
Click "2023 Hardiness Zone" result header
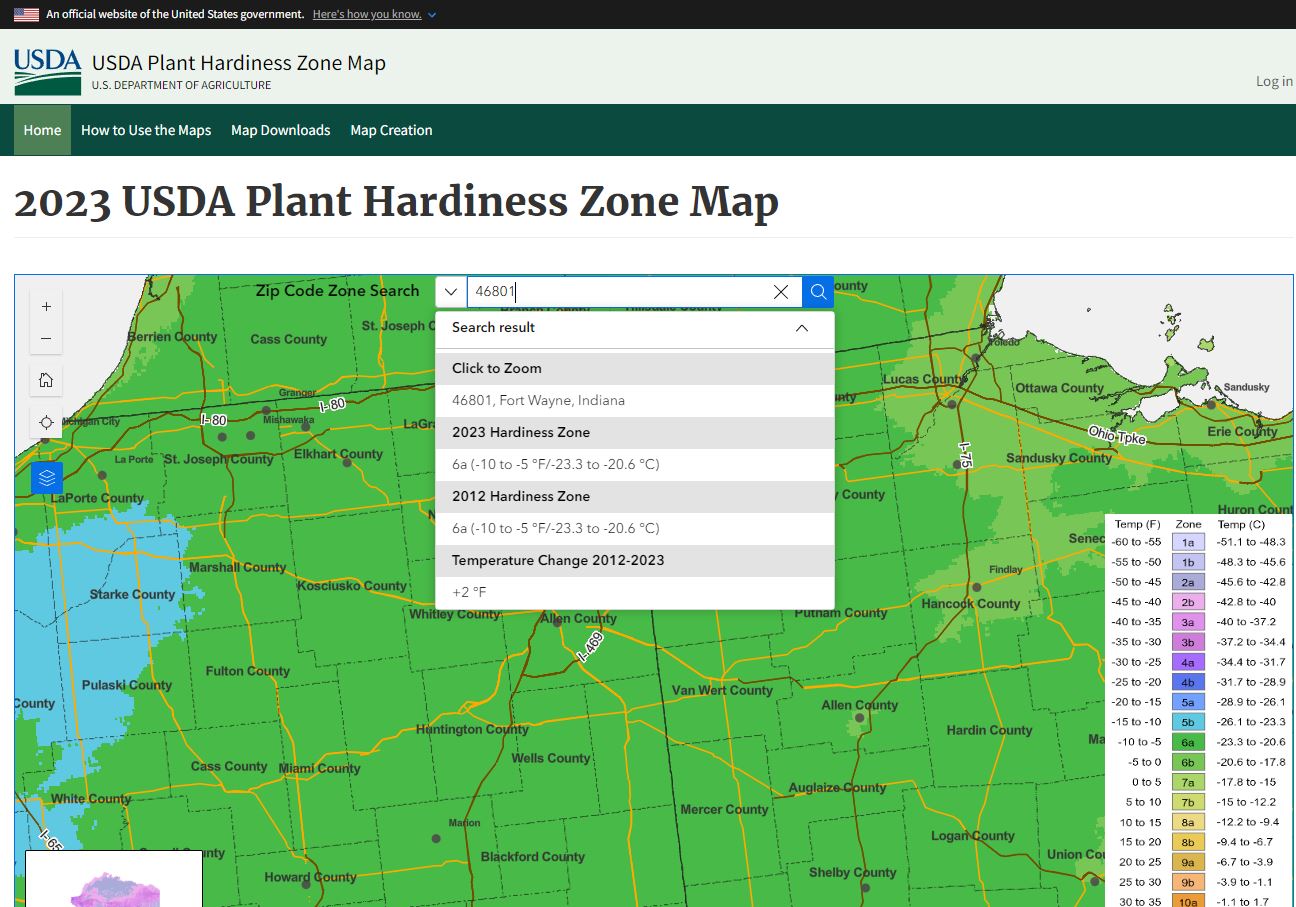[x=635, y=432]
